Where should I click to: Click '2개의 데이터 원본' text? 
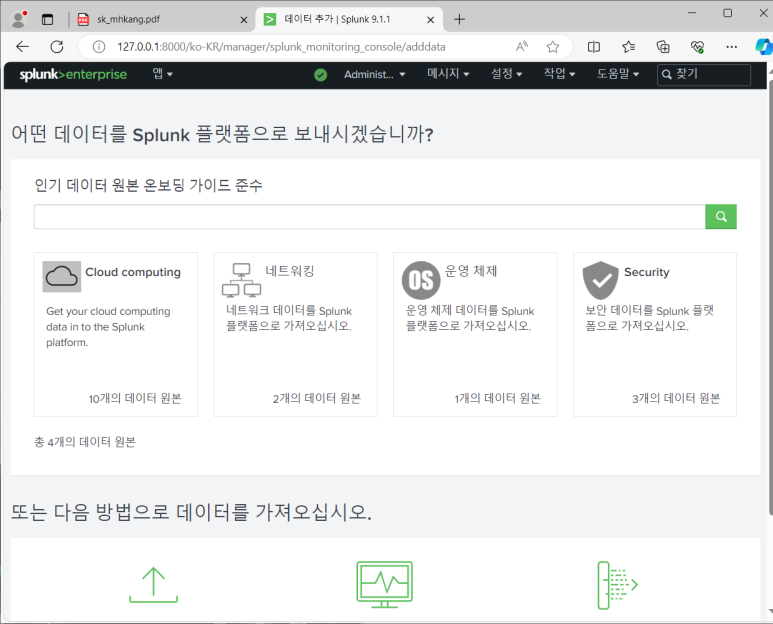317,398
